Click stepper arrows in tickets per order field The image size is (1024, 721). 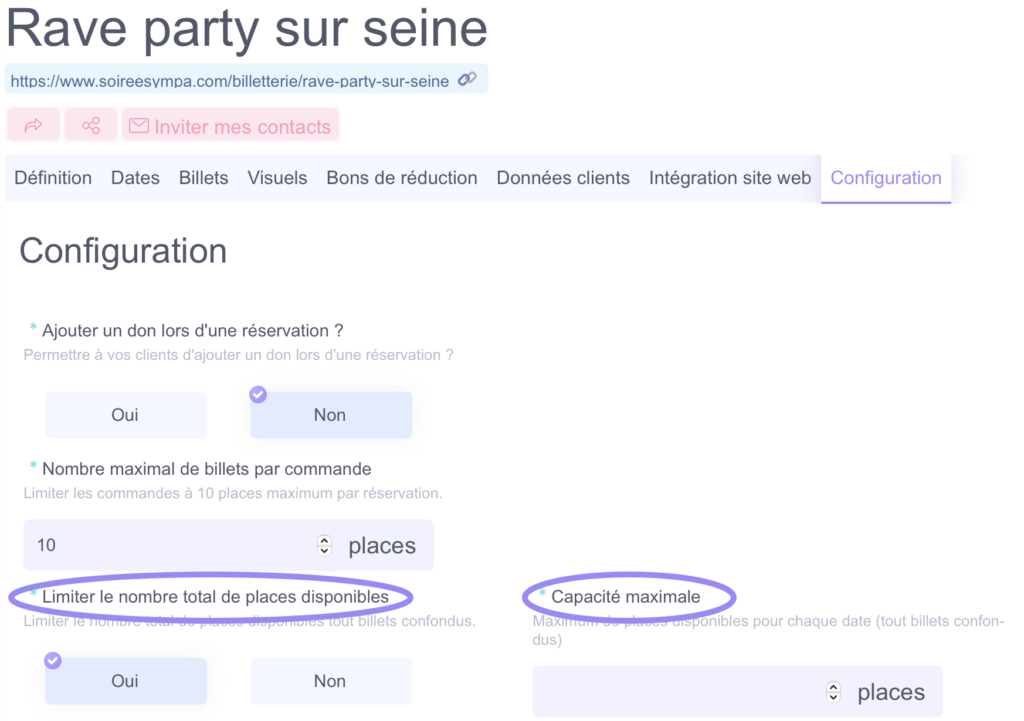coord(324,545)
